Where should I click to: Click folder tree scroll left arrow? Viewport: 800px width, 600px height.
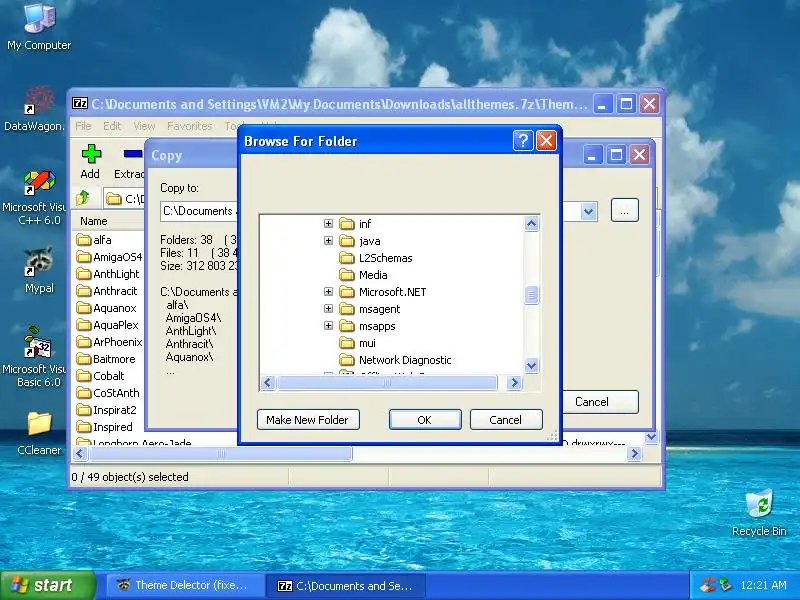268,383
